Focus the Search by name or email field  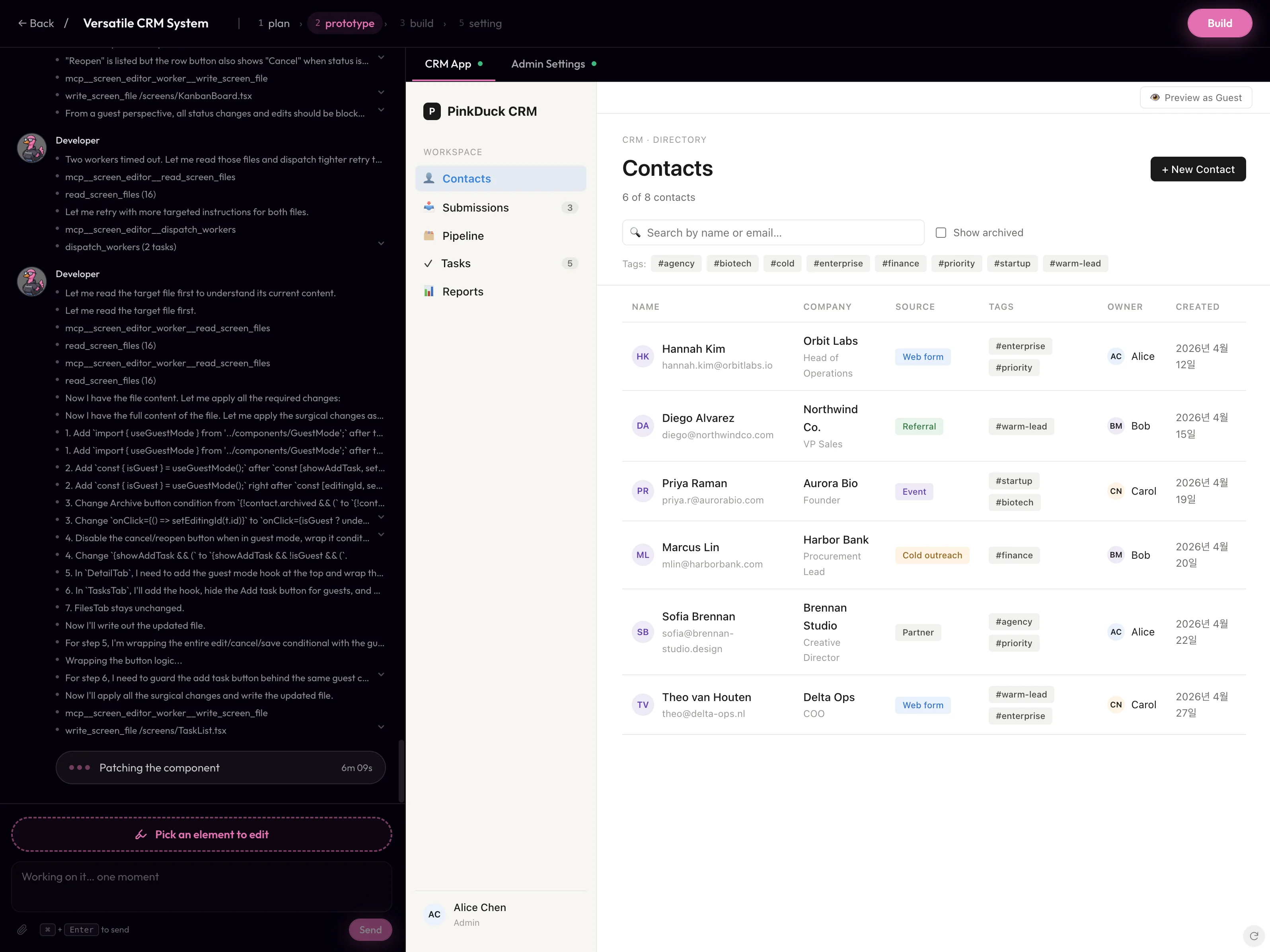[x=773, y=232]
